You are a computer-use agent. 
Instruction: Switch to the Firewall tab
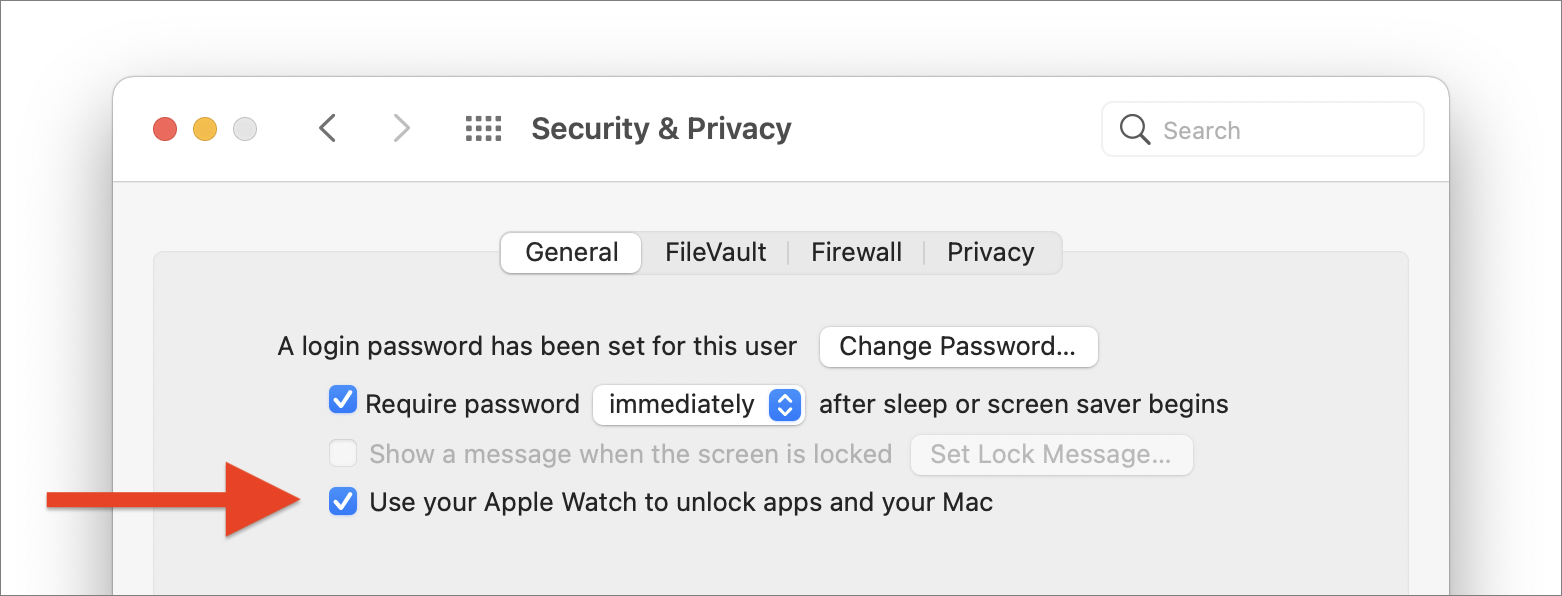(x=857, y=252)
